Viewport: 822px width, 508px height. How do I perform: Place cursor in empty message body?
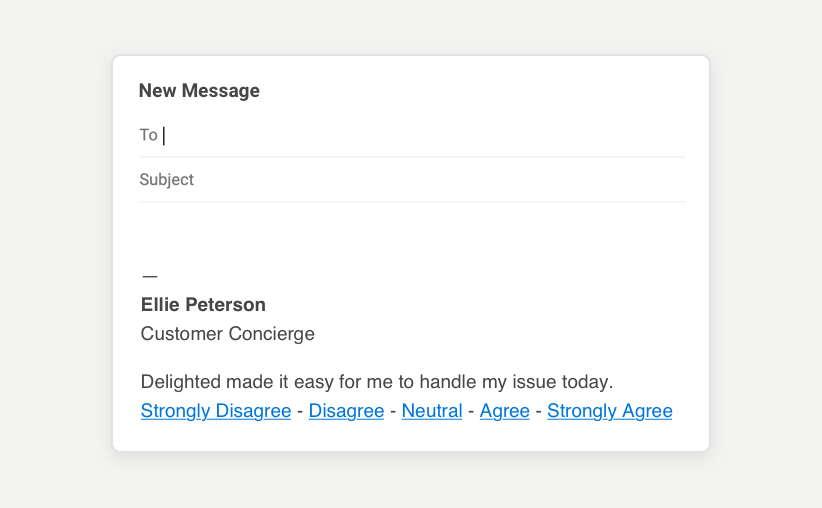click(410, 235)
